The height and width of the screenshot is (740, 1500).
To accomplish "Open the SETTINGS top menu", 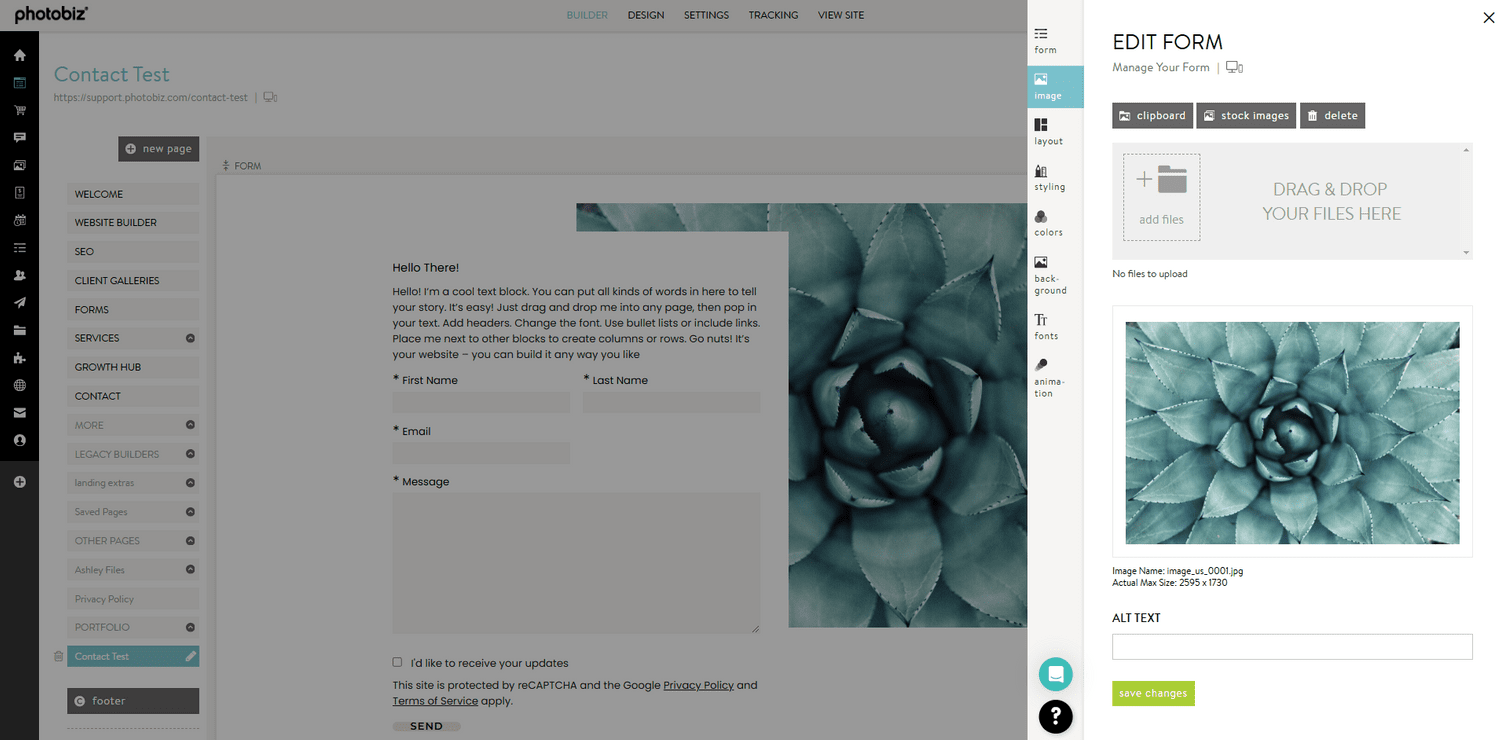I will pos(706,15).
